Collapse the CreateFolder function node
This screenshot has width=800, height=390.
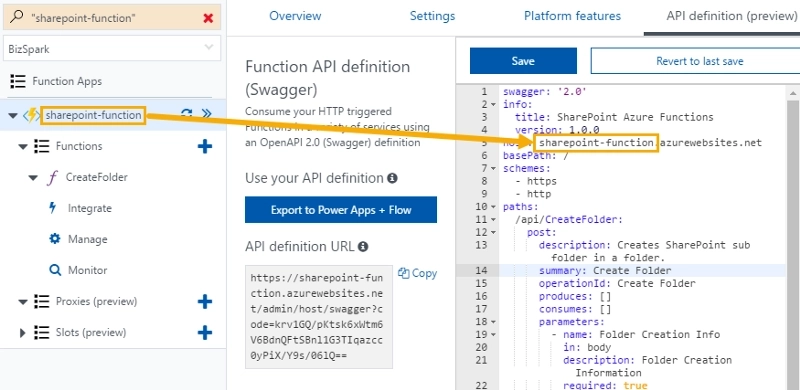tap(33, 178)
